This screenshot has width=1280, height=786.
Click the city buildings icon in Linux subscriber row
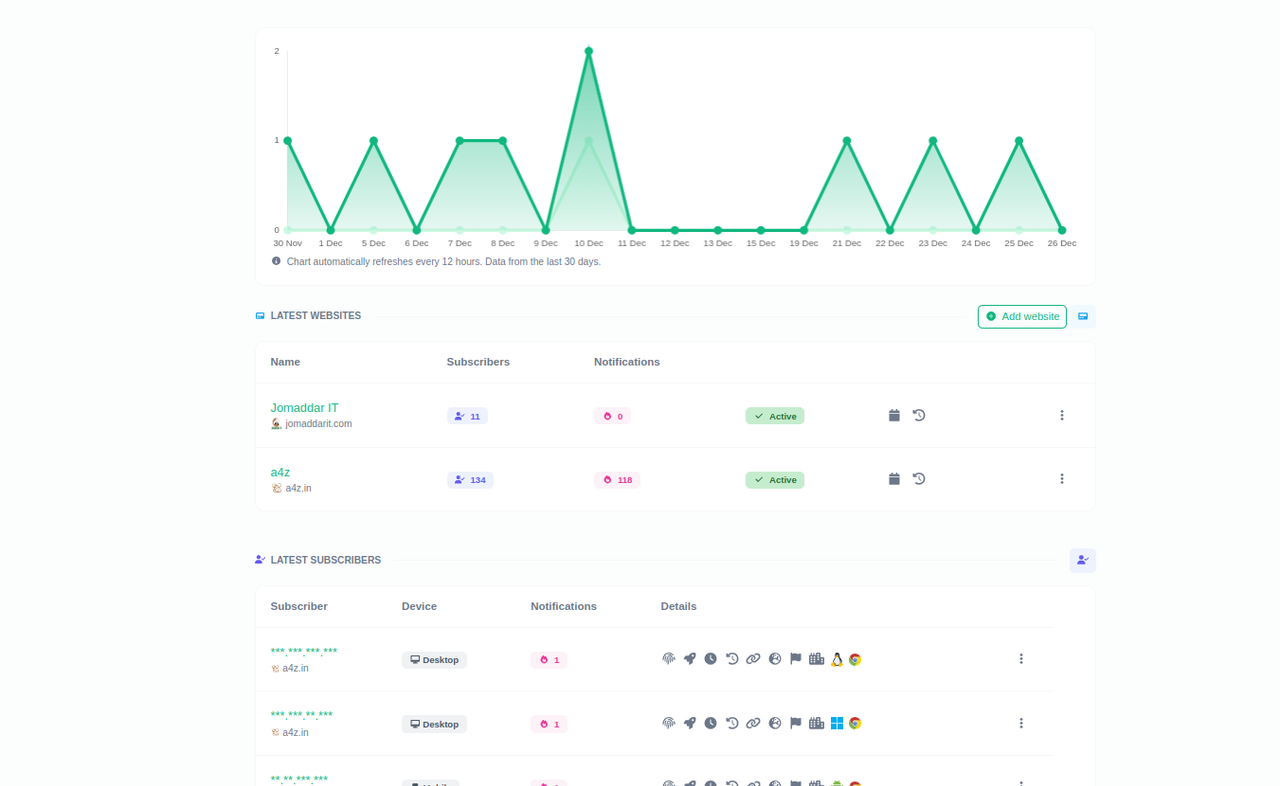point(817,659)
